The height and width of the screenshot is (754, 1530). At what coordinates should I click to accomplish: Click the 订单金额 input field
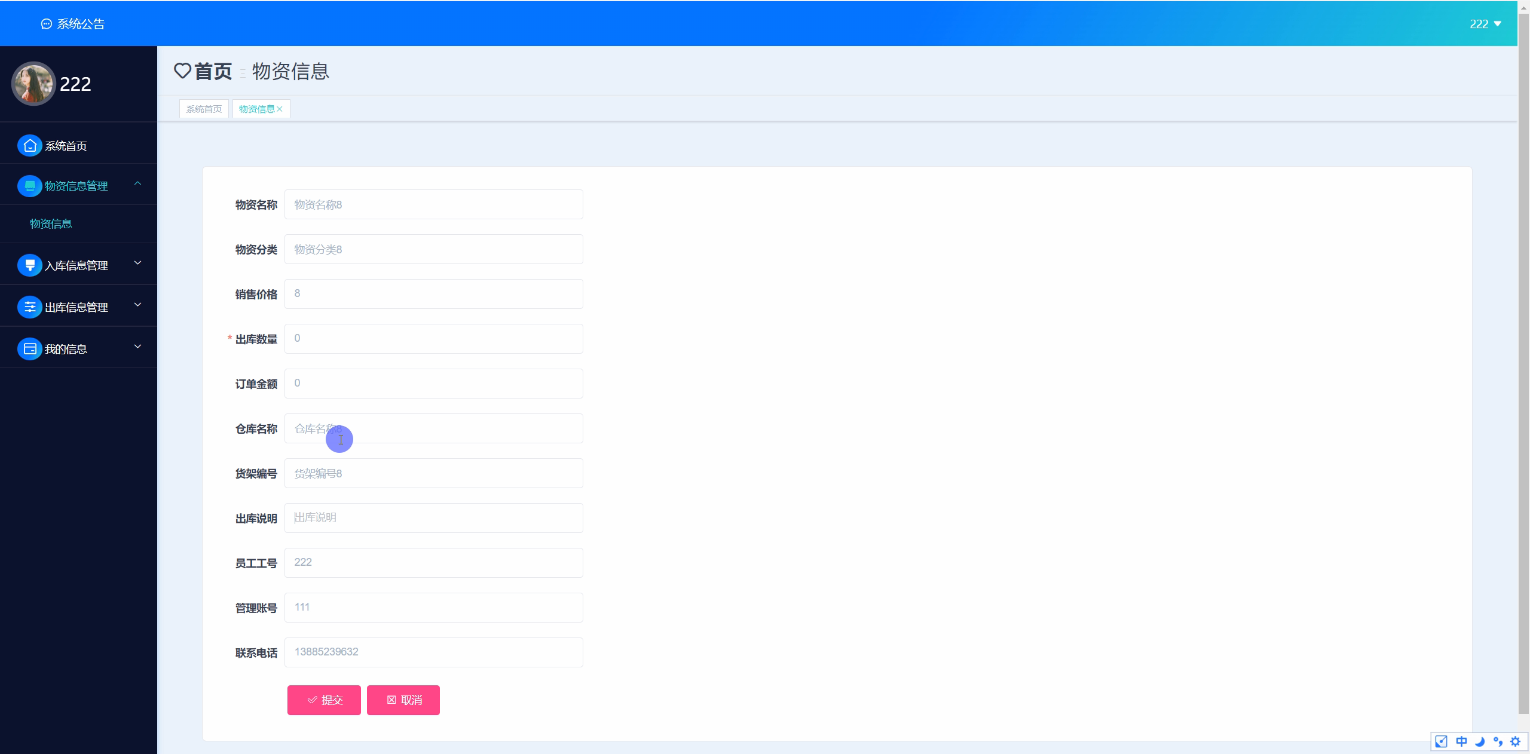[x=433, y=383]
